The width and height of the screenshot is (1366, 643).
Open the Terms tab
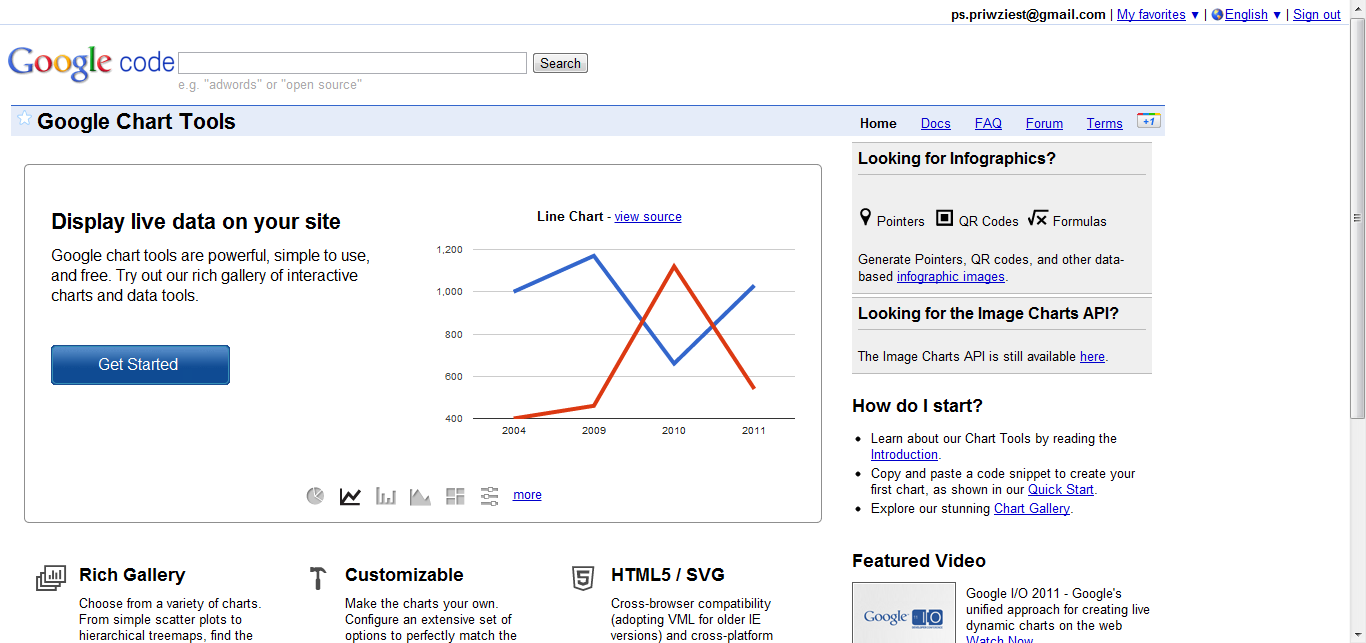click(x=1104, y=123)
